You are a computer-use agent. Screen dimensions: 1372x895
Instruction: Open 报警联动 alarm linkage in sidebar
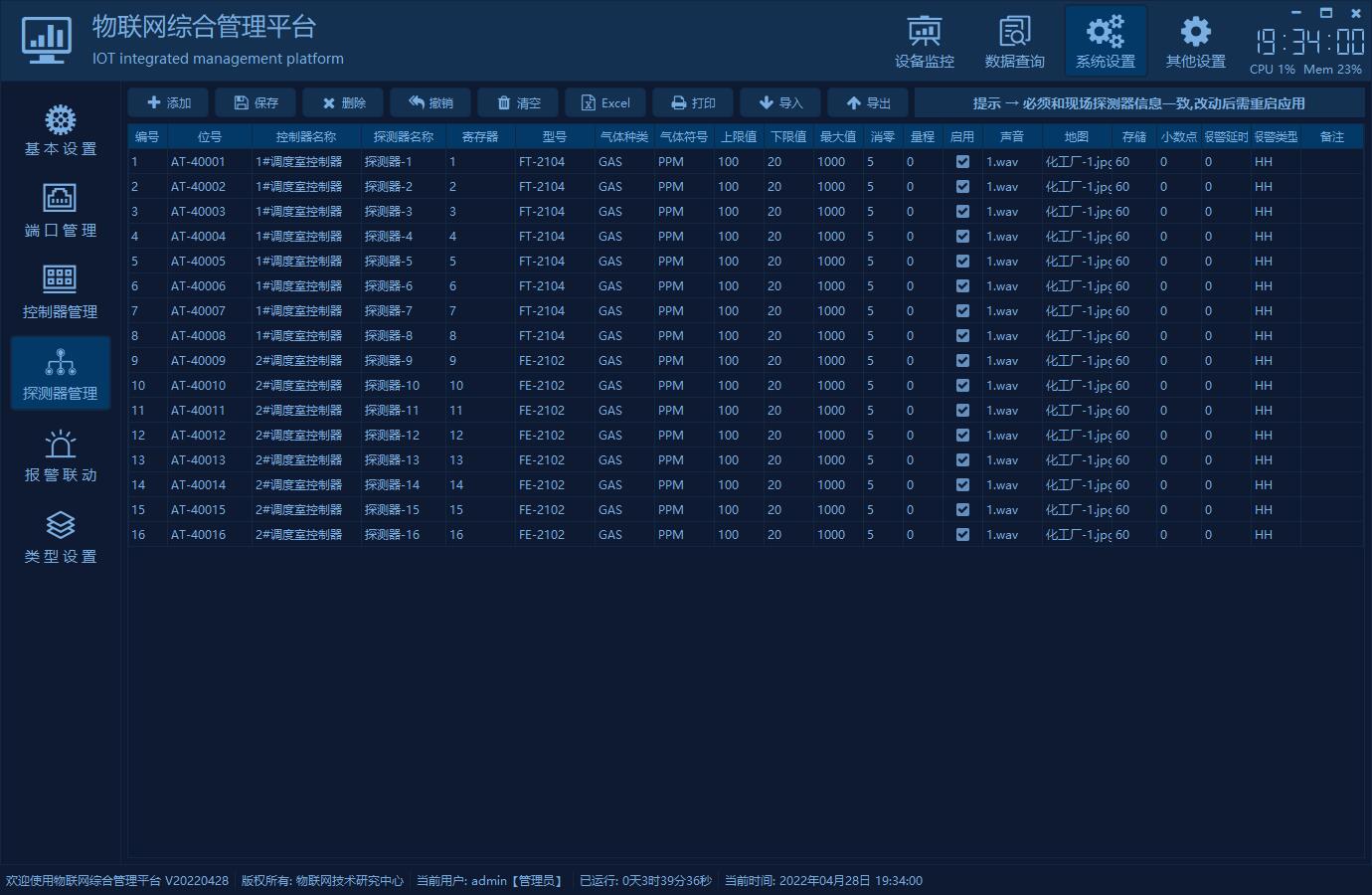(x=61, y=456)
